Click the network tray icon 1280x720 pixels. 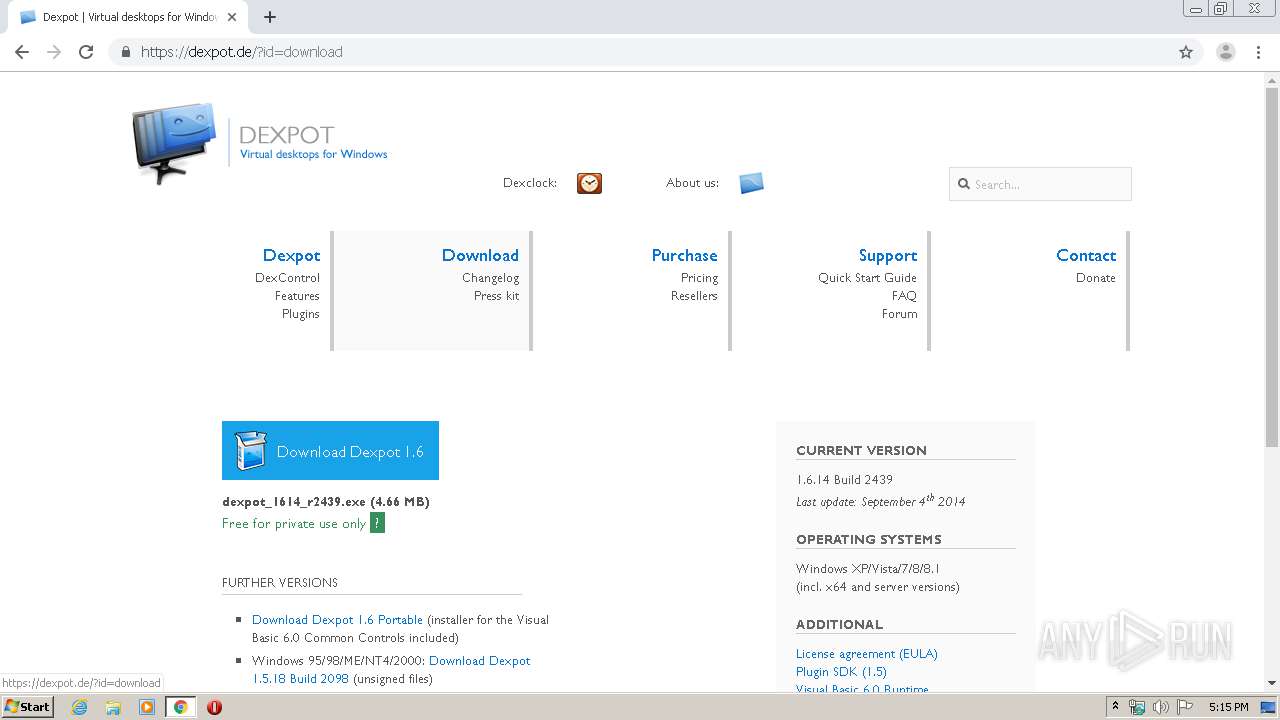click(x=1137, y=707)
